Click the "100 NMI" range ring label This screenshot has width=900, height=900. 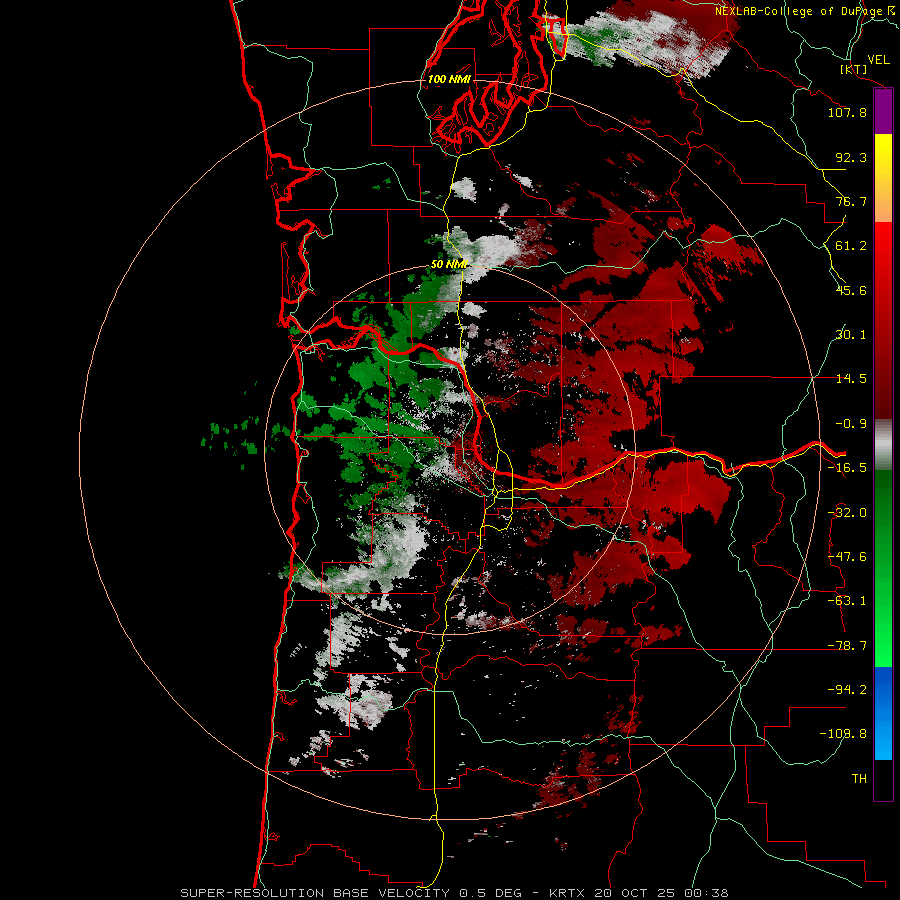click(x=449, y=79)
